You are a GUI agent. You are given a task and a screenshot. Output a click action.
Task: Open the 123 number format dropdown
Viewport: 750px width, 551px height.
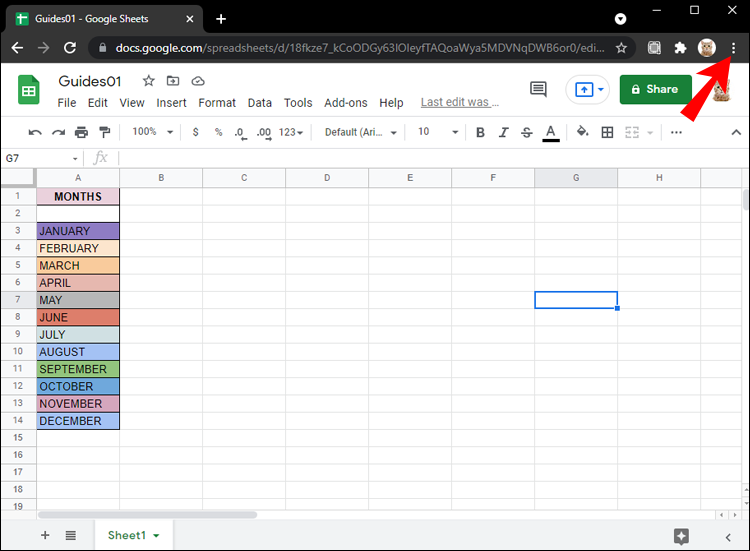pos(291,132)
